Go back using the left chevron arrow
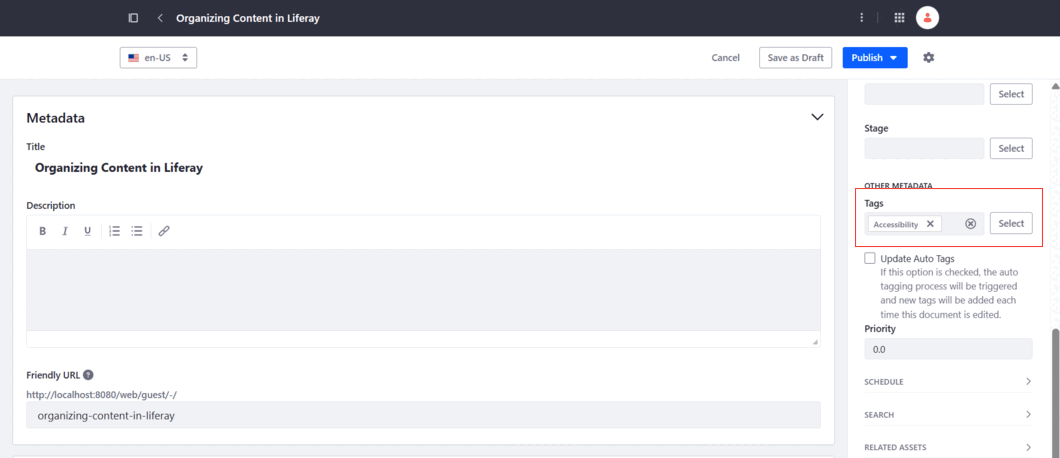 (160, 18)
